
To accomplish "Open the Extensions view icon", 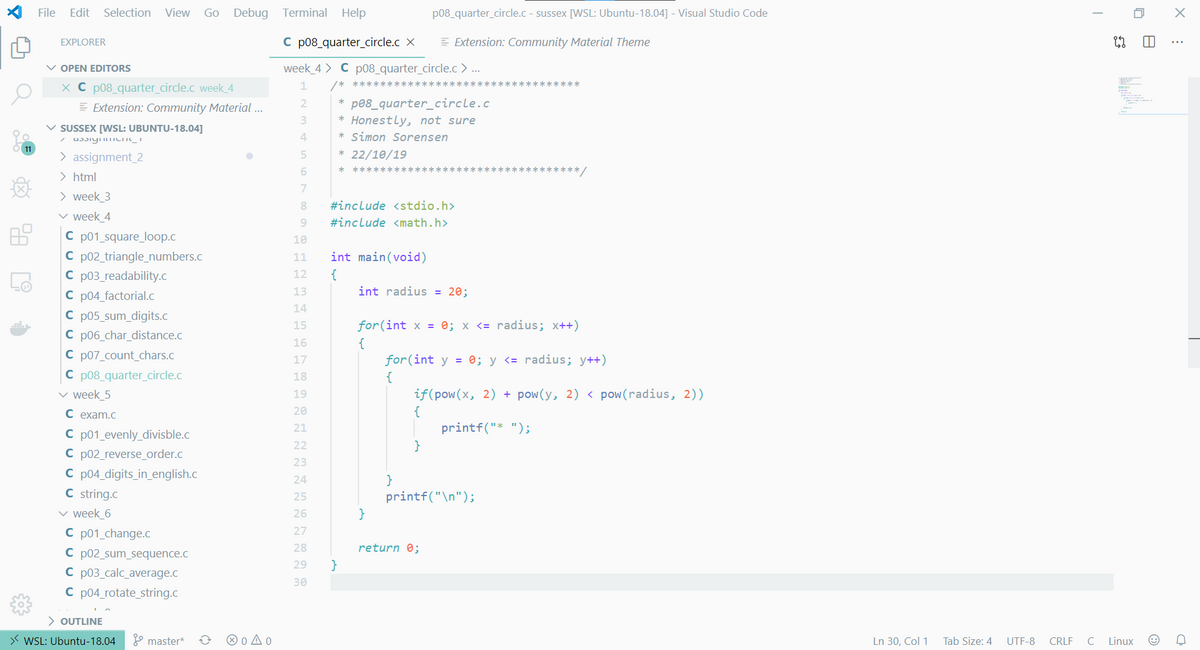I will [22, 235].
